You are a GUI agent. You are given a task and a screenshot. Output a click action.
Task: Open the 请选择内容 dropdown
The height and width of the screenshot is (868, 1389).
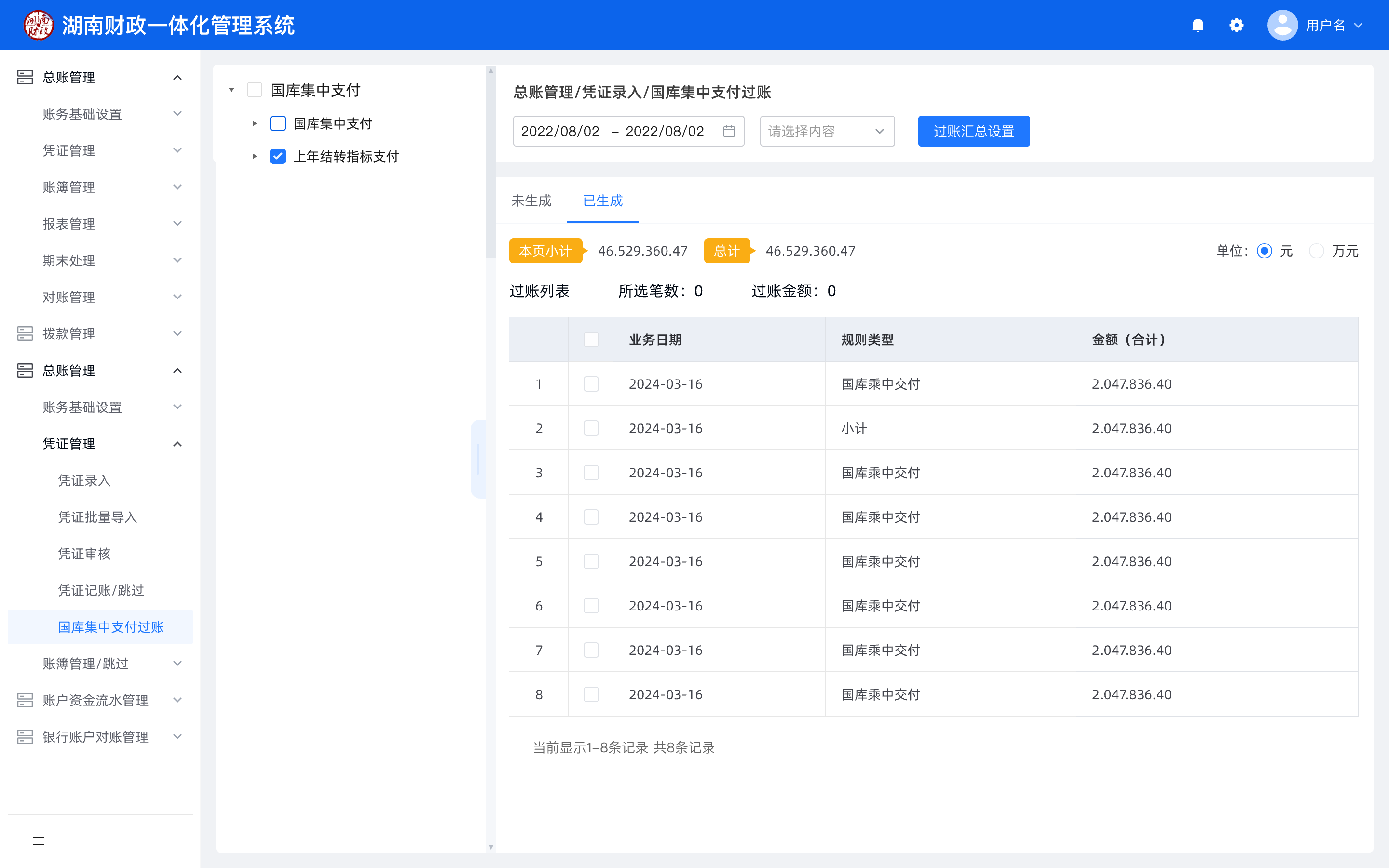827,132
